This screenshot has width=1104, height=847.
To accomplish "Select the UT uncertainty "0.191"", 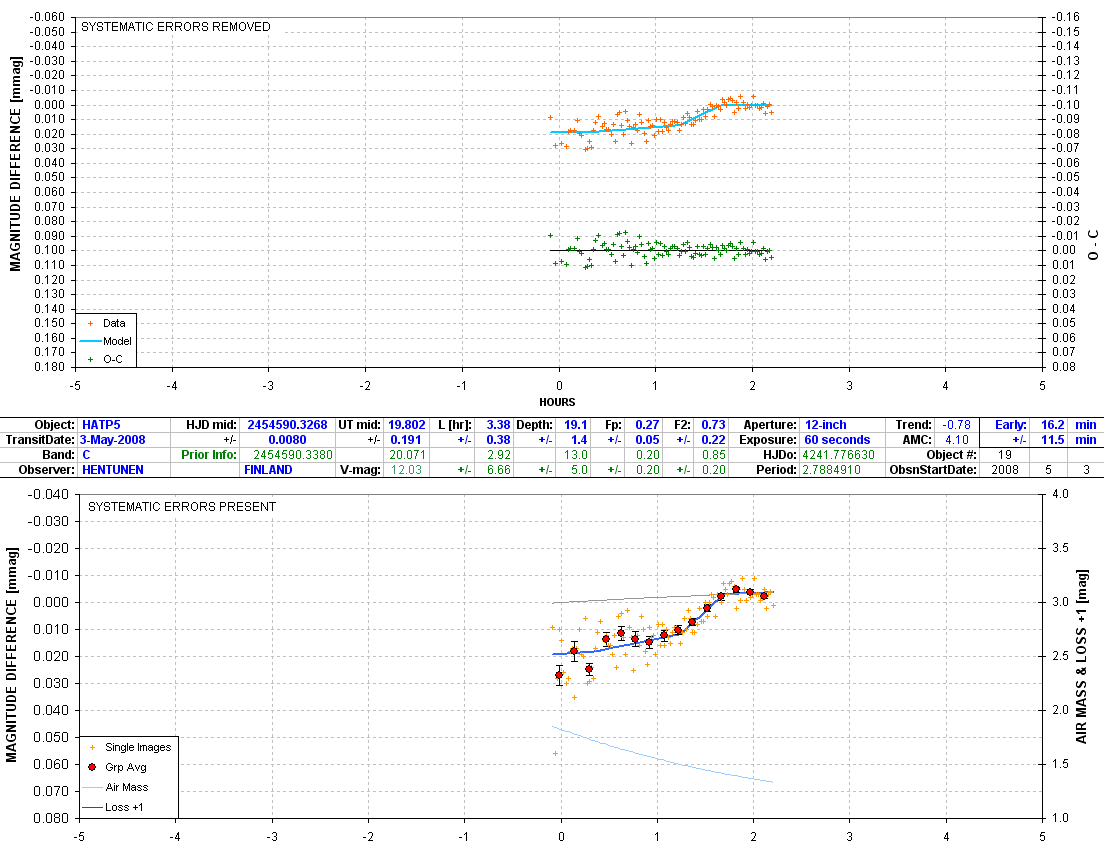I will (x=406, y=440).
